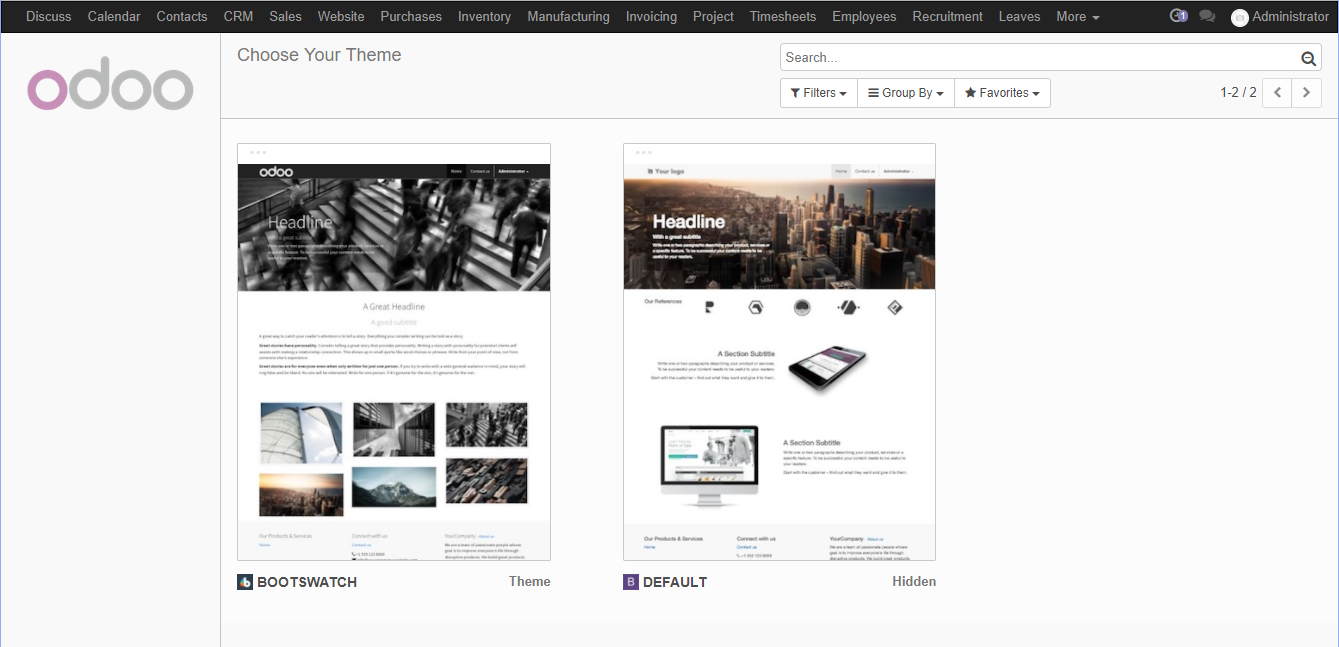Click the Hidden category label
This screenshot has width=1339, height=647.
point(914,581)
